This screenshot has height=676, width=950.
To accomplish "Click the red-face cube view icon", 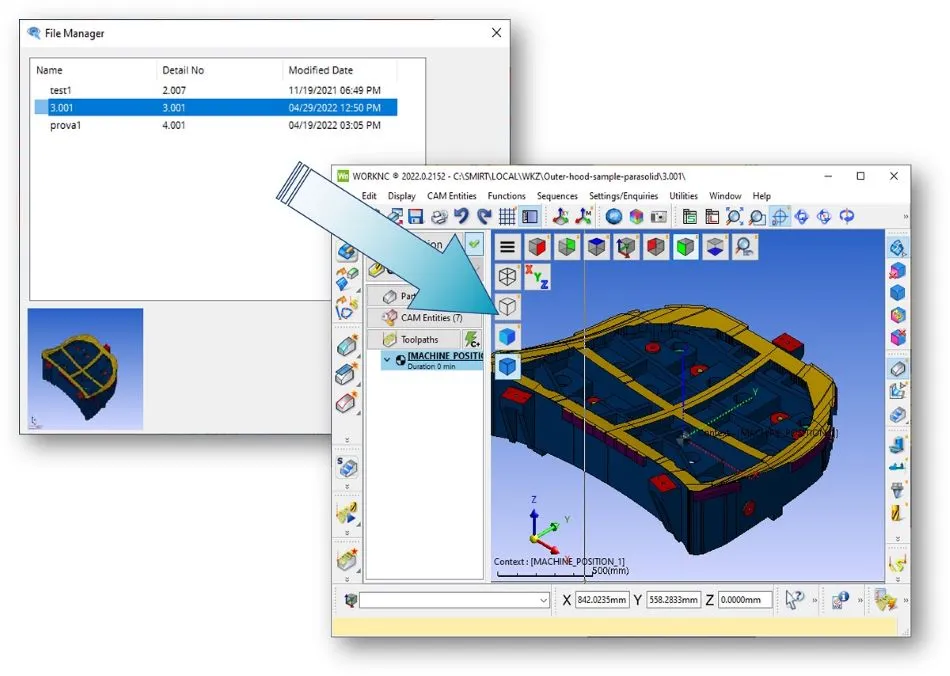I will coord(538,246).
